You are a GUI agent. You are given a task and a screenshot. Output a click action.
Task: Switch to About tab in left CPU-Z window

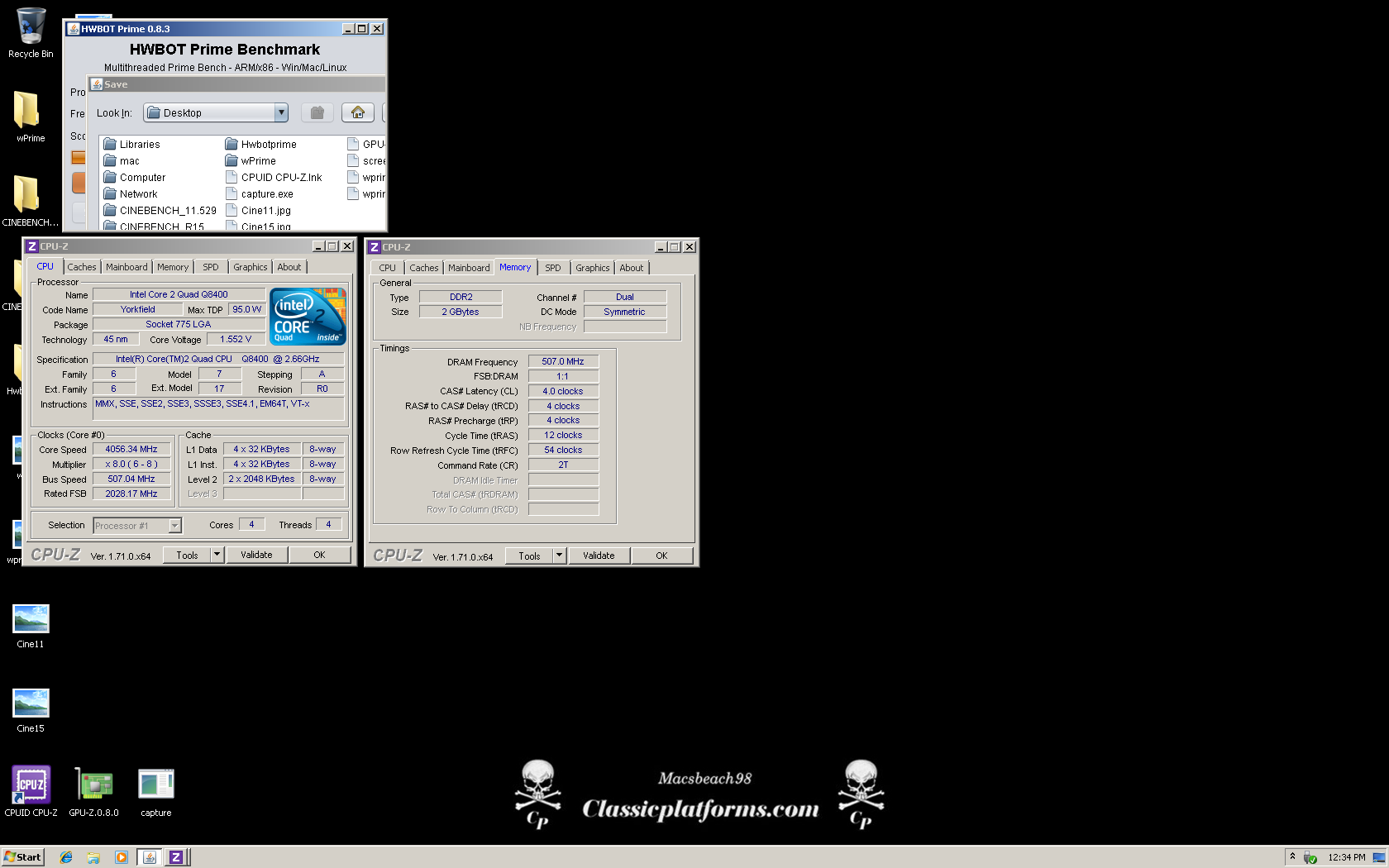click(x=289, y=267)
